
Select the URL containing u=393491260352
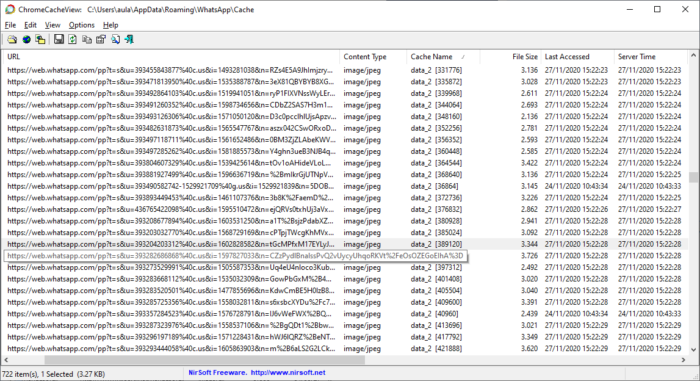[170, 105]
